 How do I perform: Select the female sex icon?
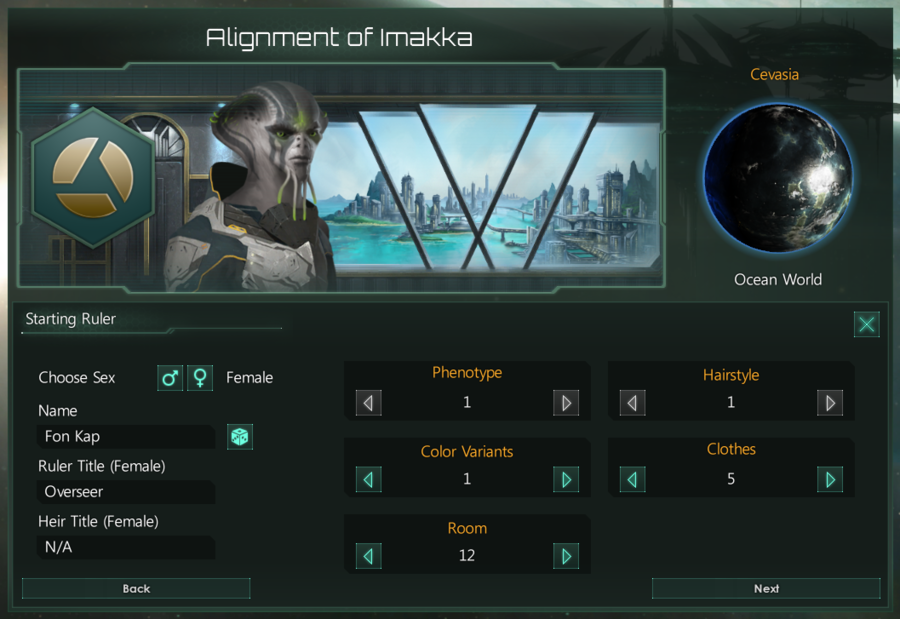(x=200, y=378)
